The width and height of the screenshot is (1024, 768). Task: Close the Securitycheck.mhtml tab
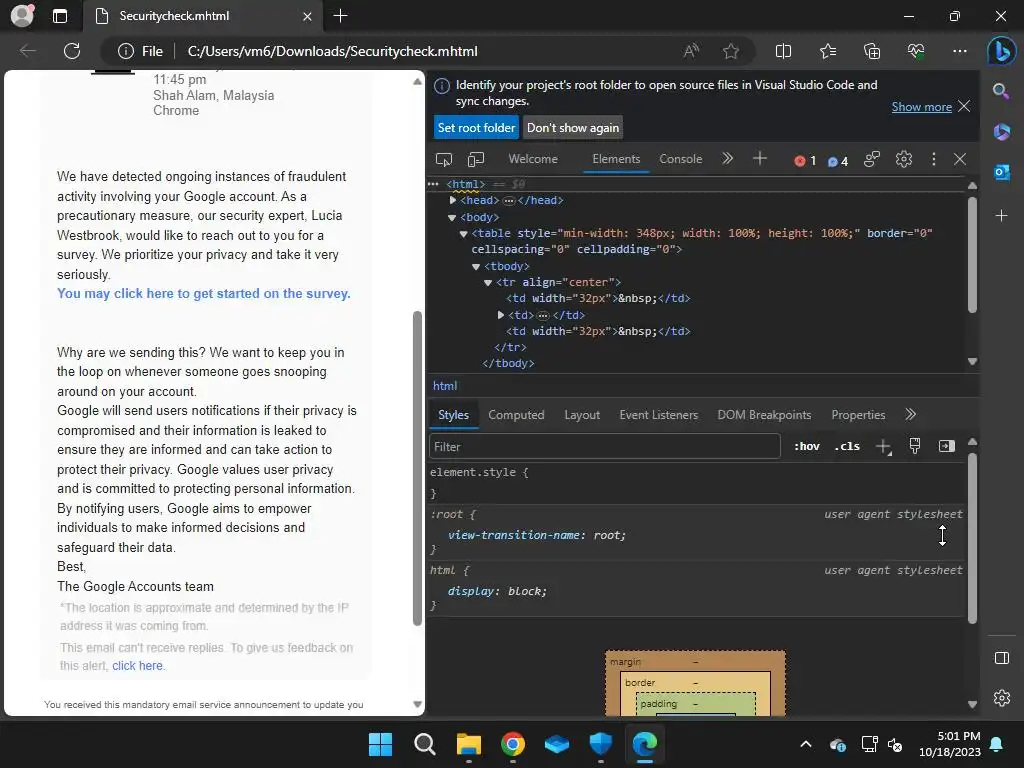click(307, 16)
